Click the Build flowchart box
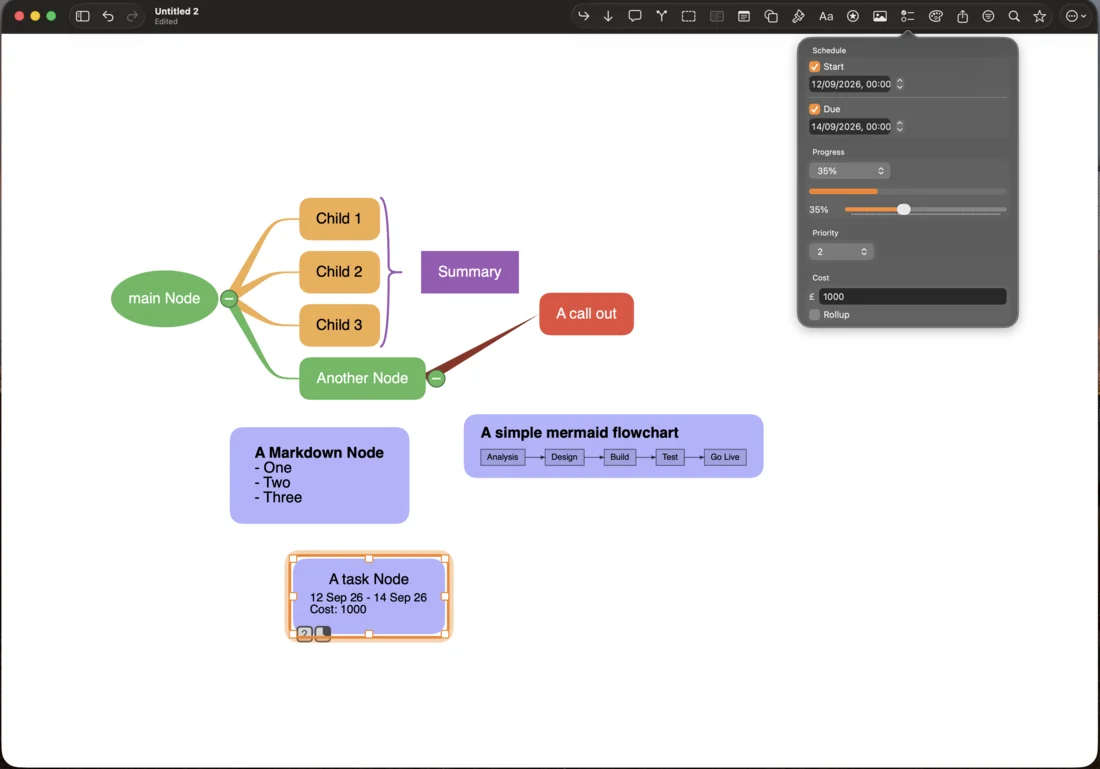Screen dimensions: 1100x769 click(x=619, y=457)
